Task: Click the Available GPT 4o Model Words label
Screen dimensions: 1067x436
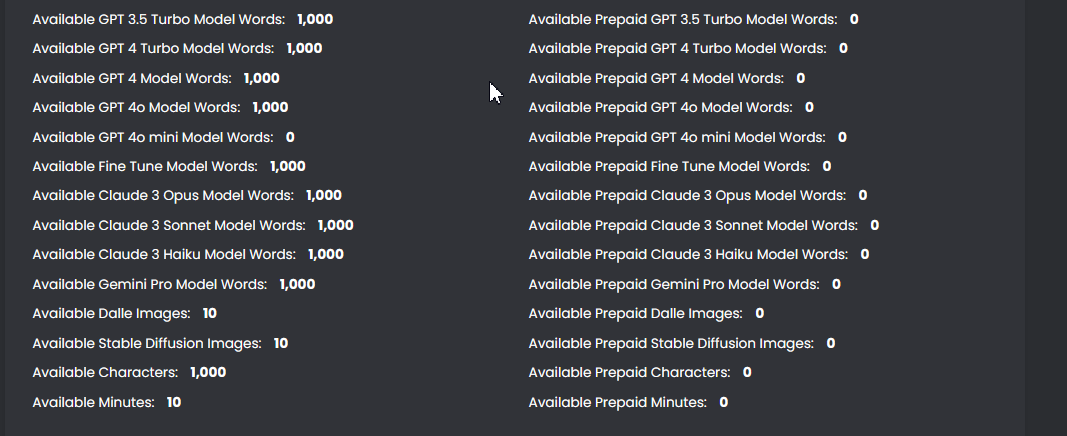Action: pos(136,107)
